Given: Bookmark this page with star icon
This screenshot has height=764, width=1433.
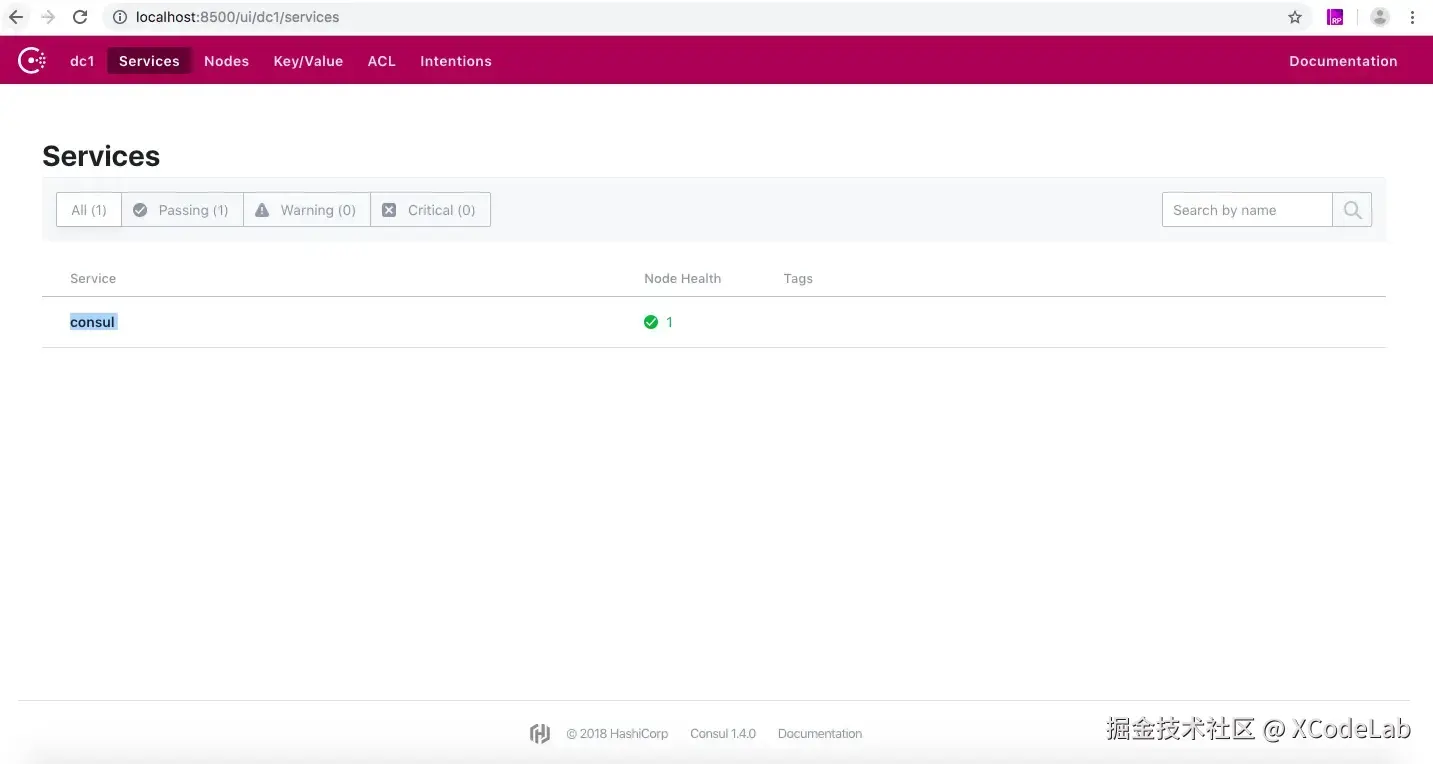Looking at the screenshot, I should (1295, 17).
